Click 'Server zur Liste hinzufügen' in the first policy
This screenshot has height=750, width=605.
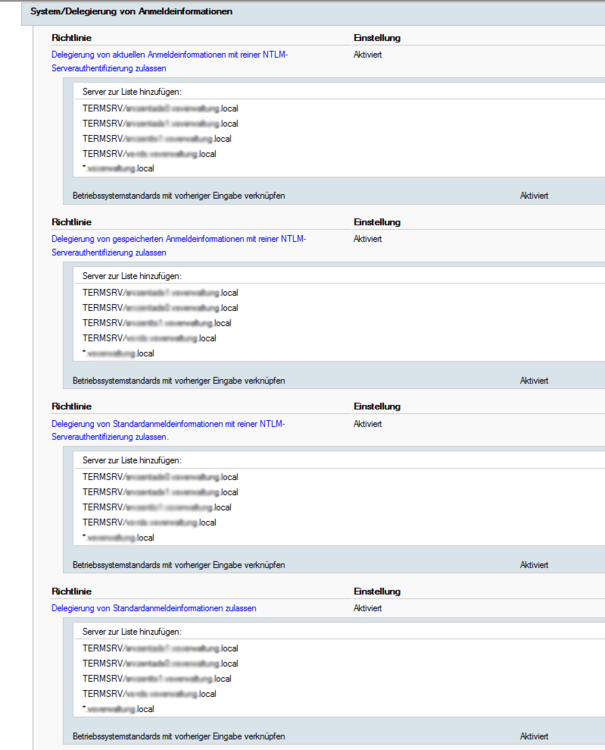(131, 91)
